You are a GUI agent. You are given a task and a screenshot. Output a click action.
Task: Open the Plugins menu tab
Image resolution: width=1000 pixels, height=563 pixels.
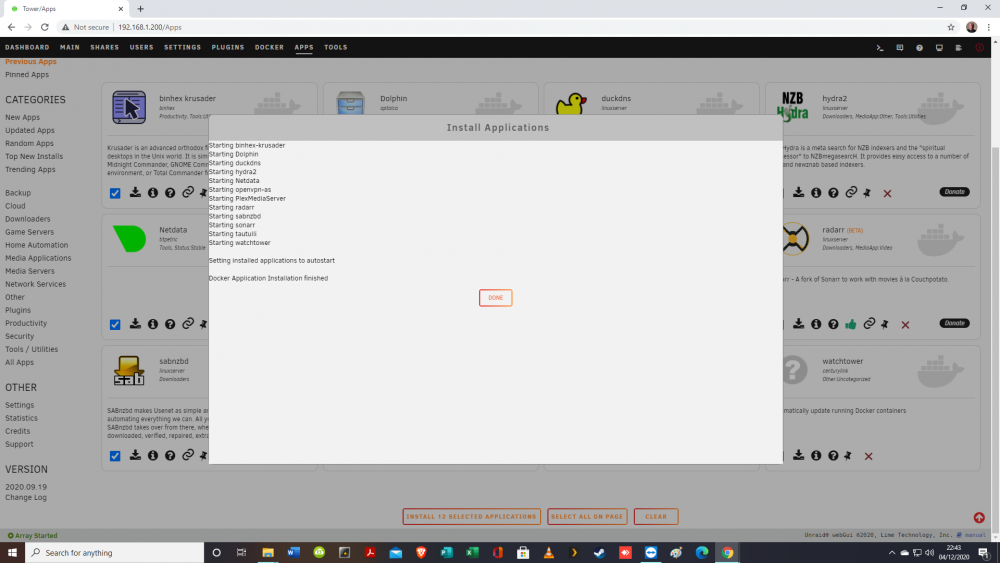pyautogui.click(x=228, y=47)
